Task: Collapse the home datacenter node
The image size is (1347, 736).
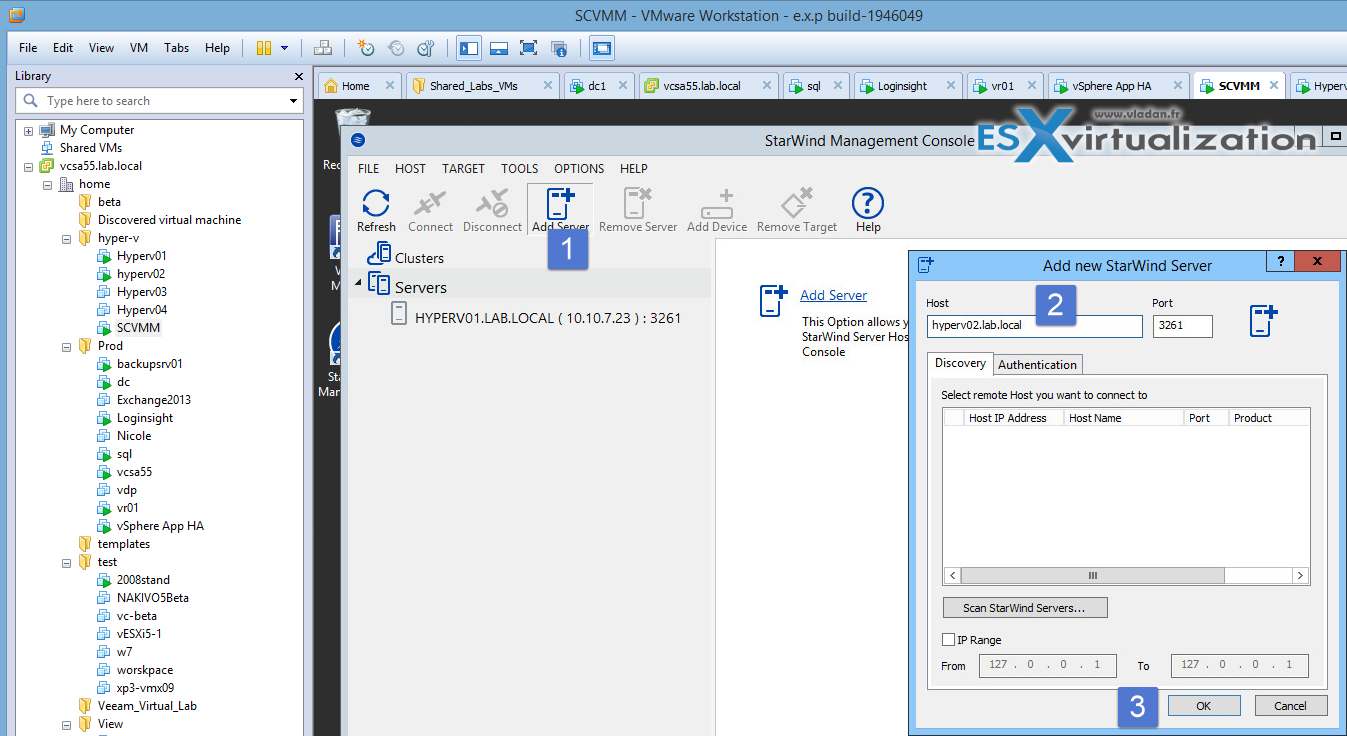Action: (x=47, y=184)
